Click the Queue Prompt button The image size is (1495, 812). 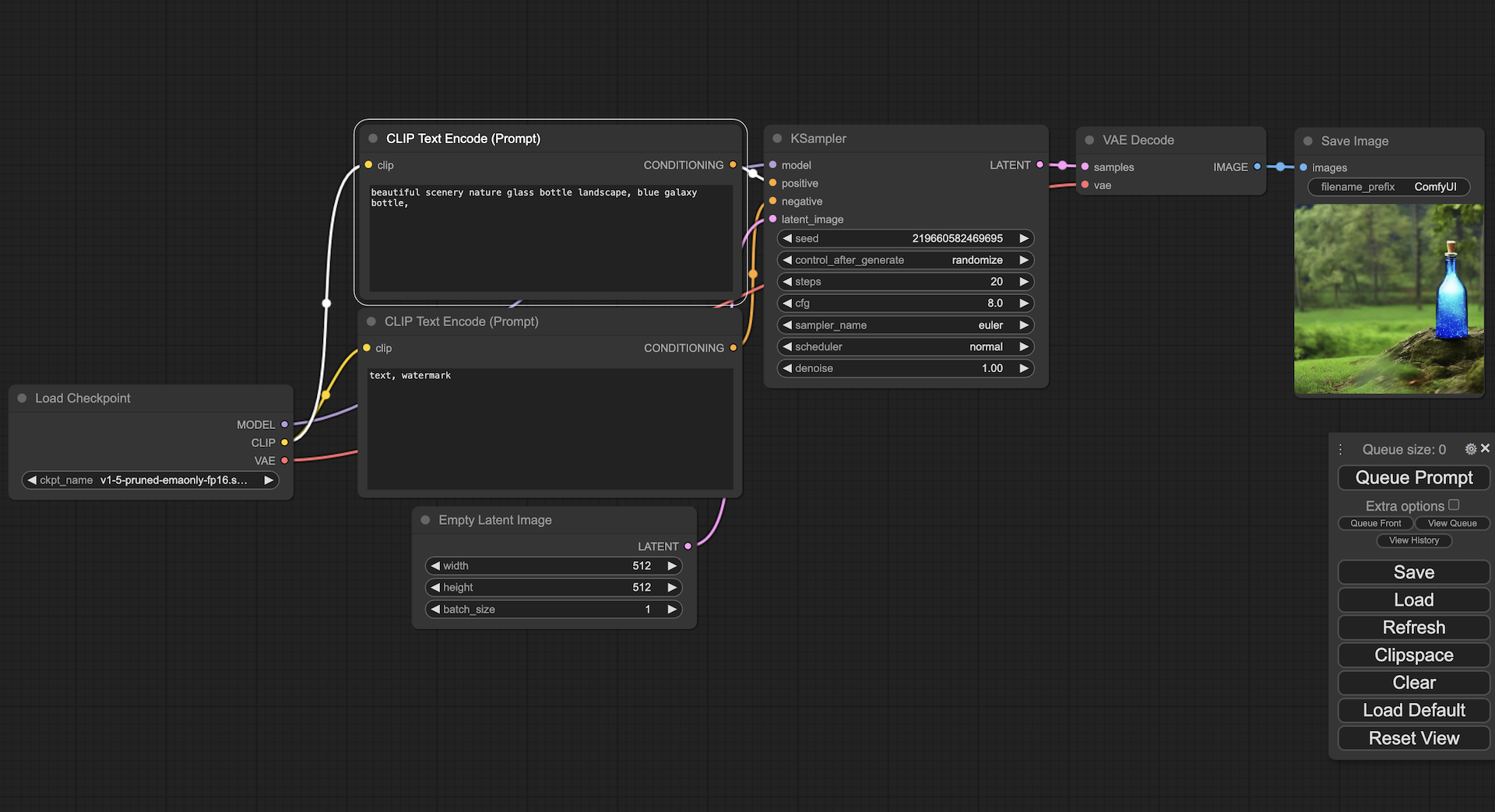coord(1413,478)
